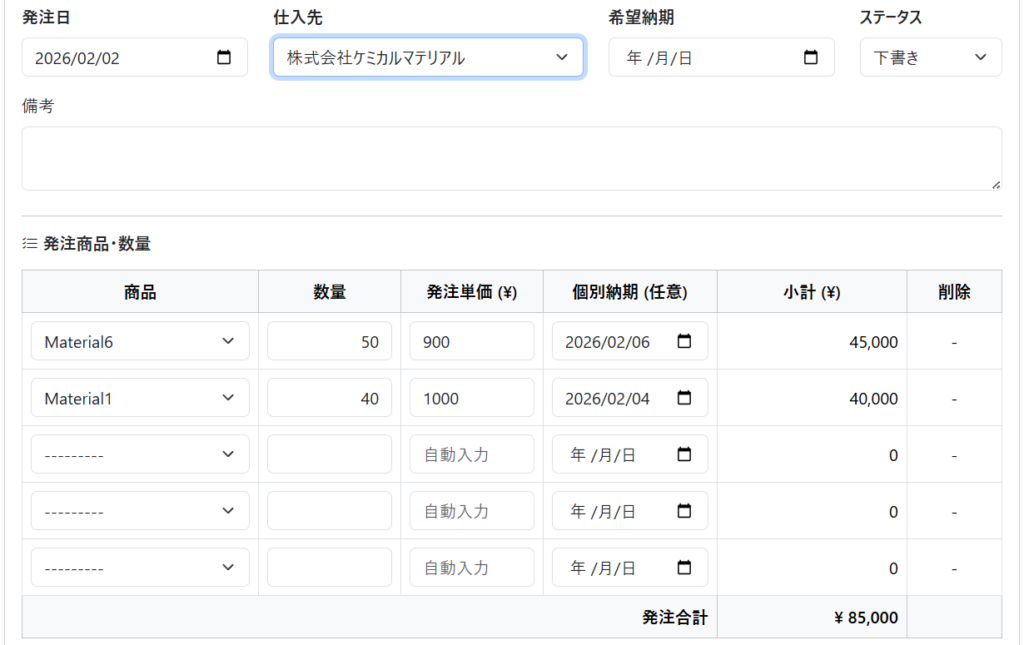1024x645 pixels.
Task: Click empty quantity field in third row
Action: pyautogui.click(x=329, y=455)
